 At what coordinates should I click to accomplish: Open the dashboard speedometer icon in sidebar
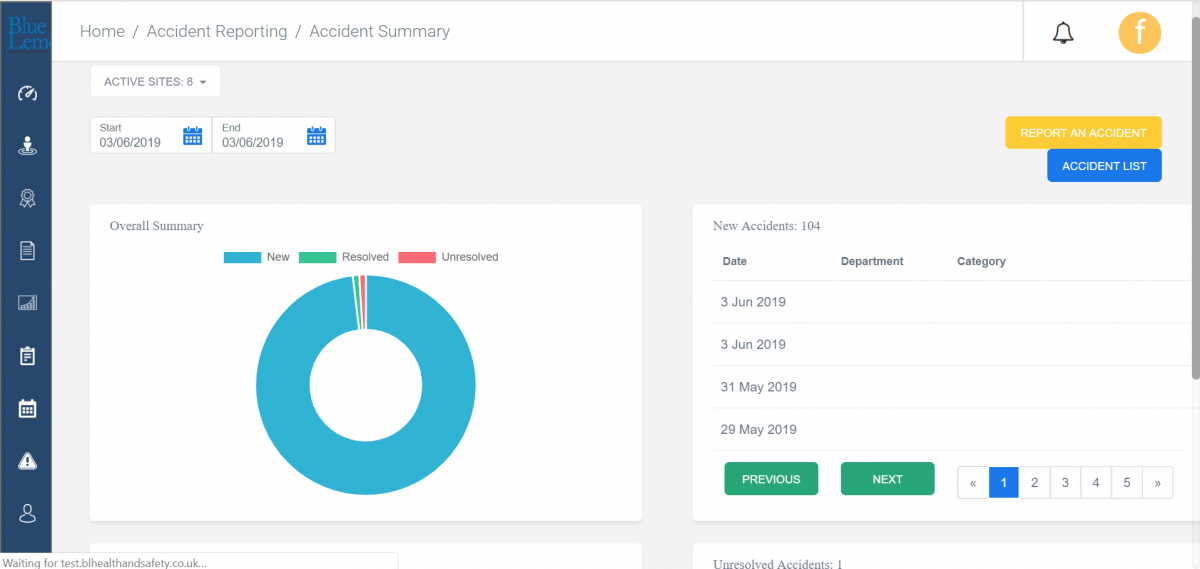pos(27,94)
